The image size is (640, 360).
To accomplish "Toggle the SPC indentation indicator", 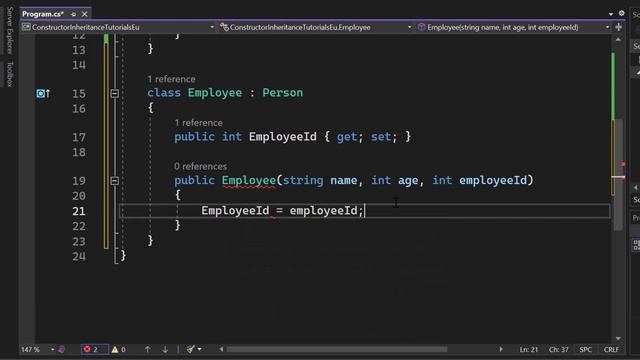I will (585, 349).
